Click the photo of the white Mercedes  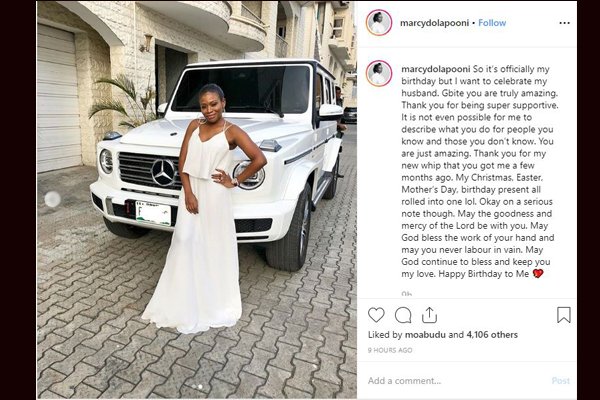(x=197, y=200)
